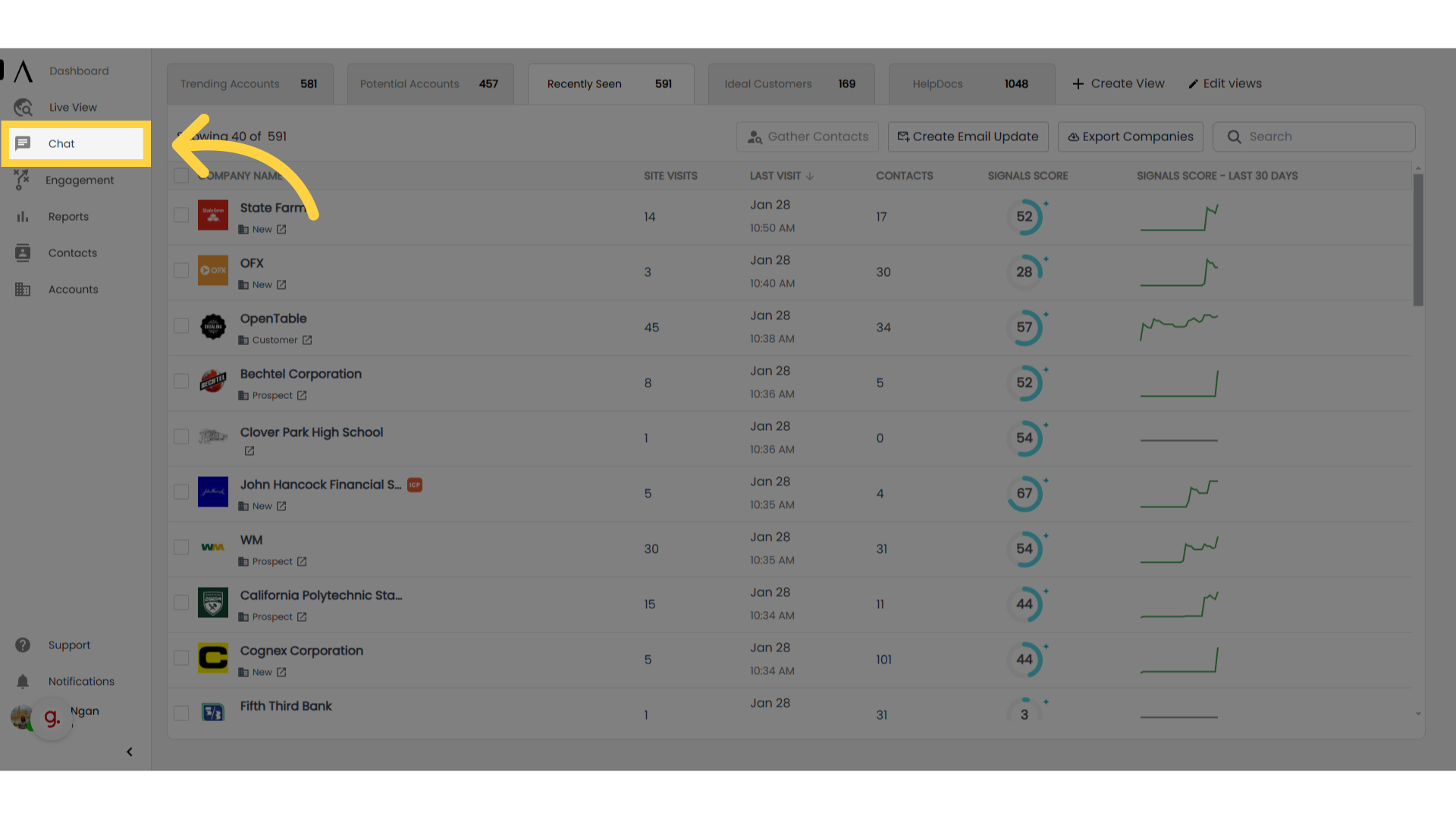Expand the dropdown on the Fifth Third Bank row
This screenshot has height=819, width=1456.
tap(1418, 714)
